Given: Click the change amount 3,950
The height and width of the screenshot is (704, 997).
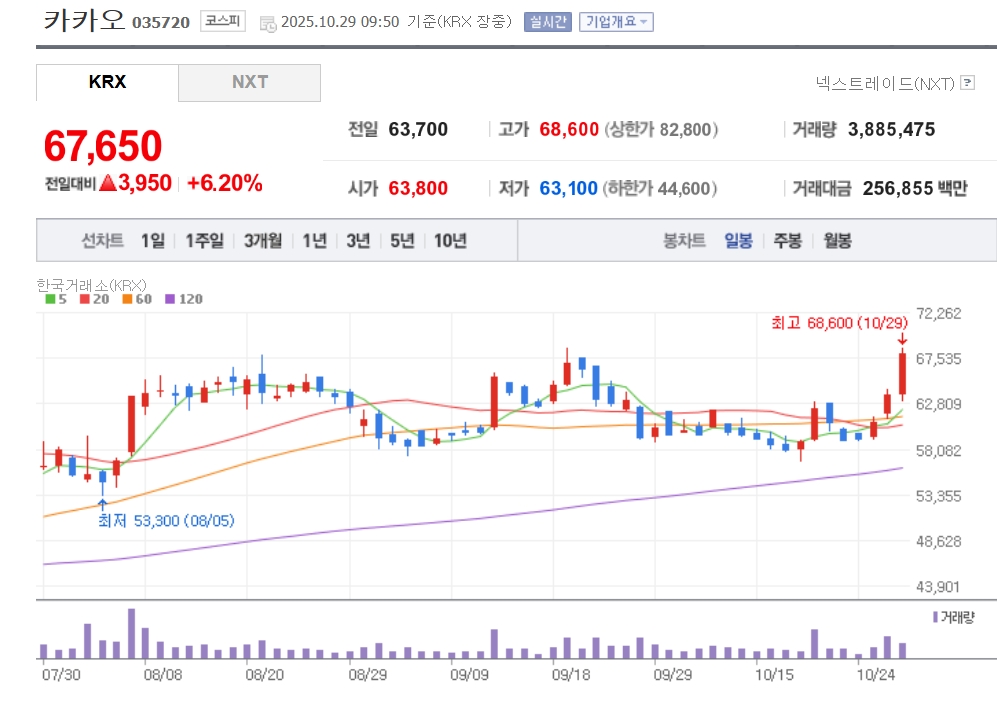Looking at the screenshot, I should tap(145, 183).
